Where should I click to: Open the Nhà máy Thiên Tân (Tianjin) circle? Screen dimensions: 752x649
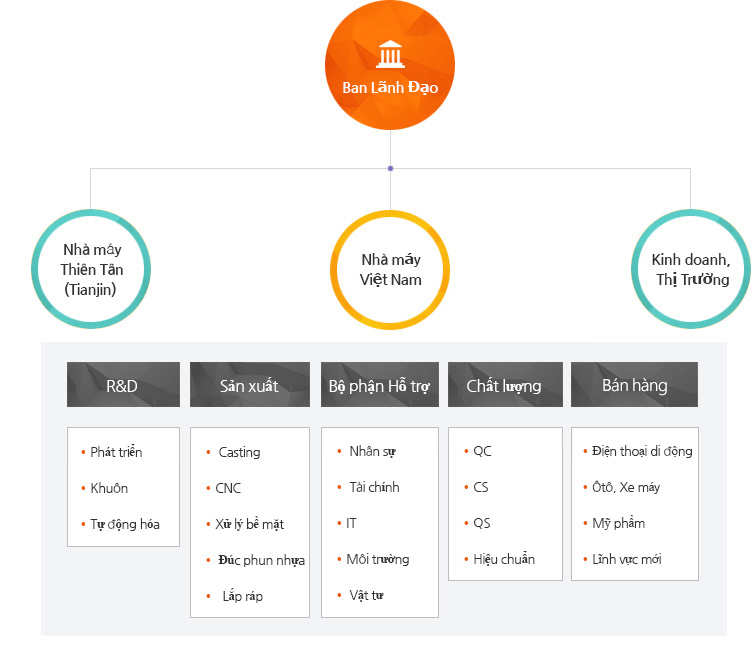pyautogui.click(x=91, y=269)
